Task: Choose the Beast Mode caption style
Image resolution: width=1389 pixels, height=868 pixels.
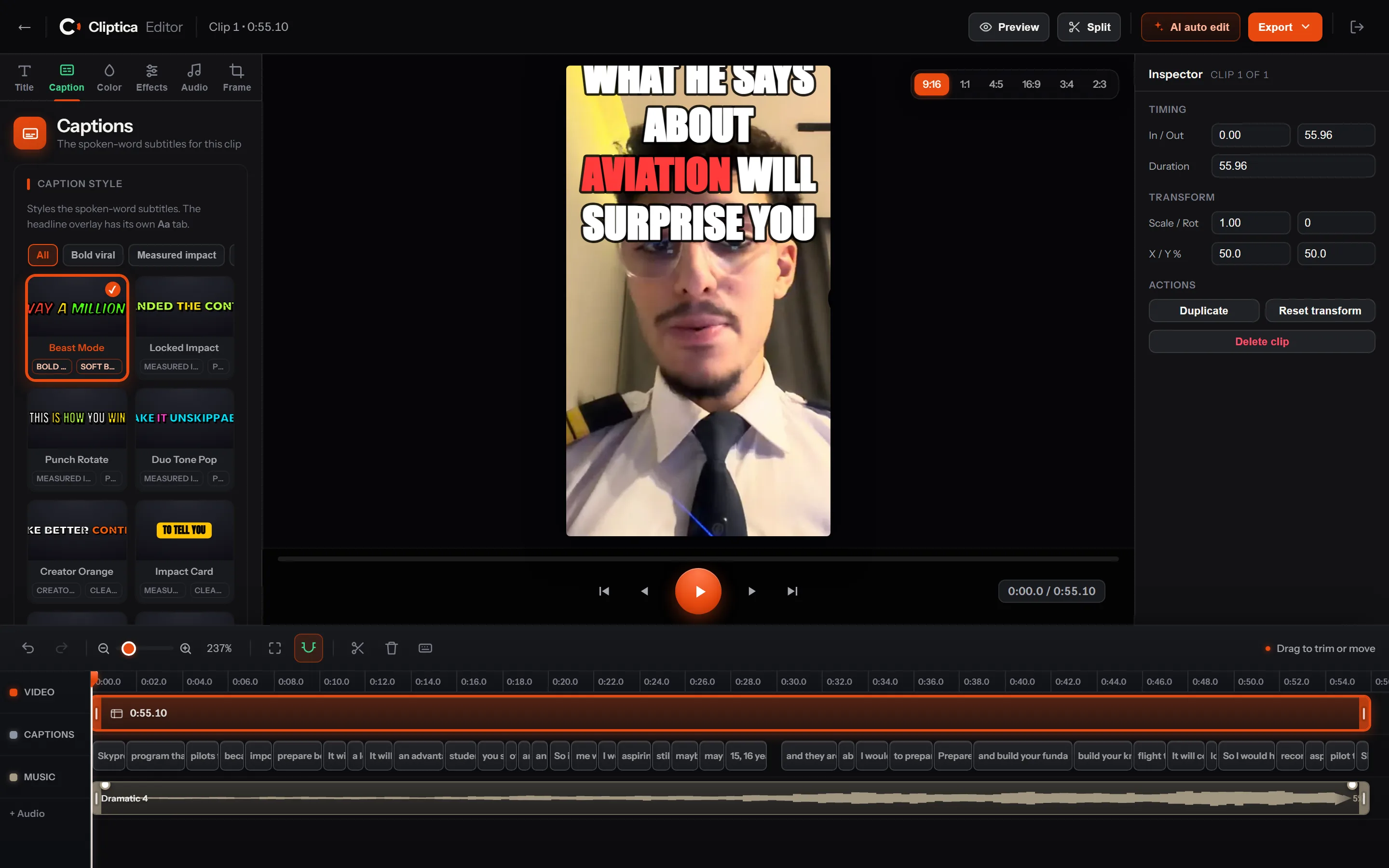Action: 77,328
